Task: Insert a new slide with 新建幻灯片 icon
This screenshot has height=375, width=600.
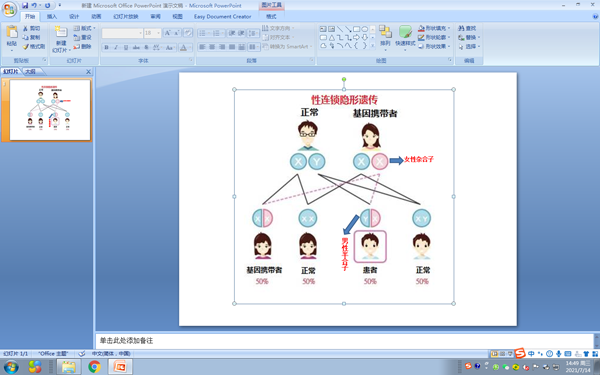Action: pyautogui.click(x=61, y=31)
